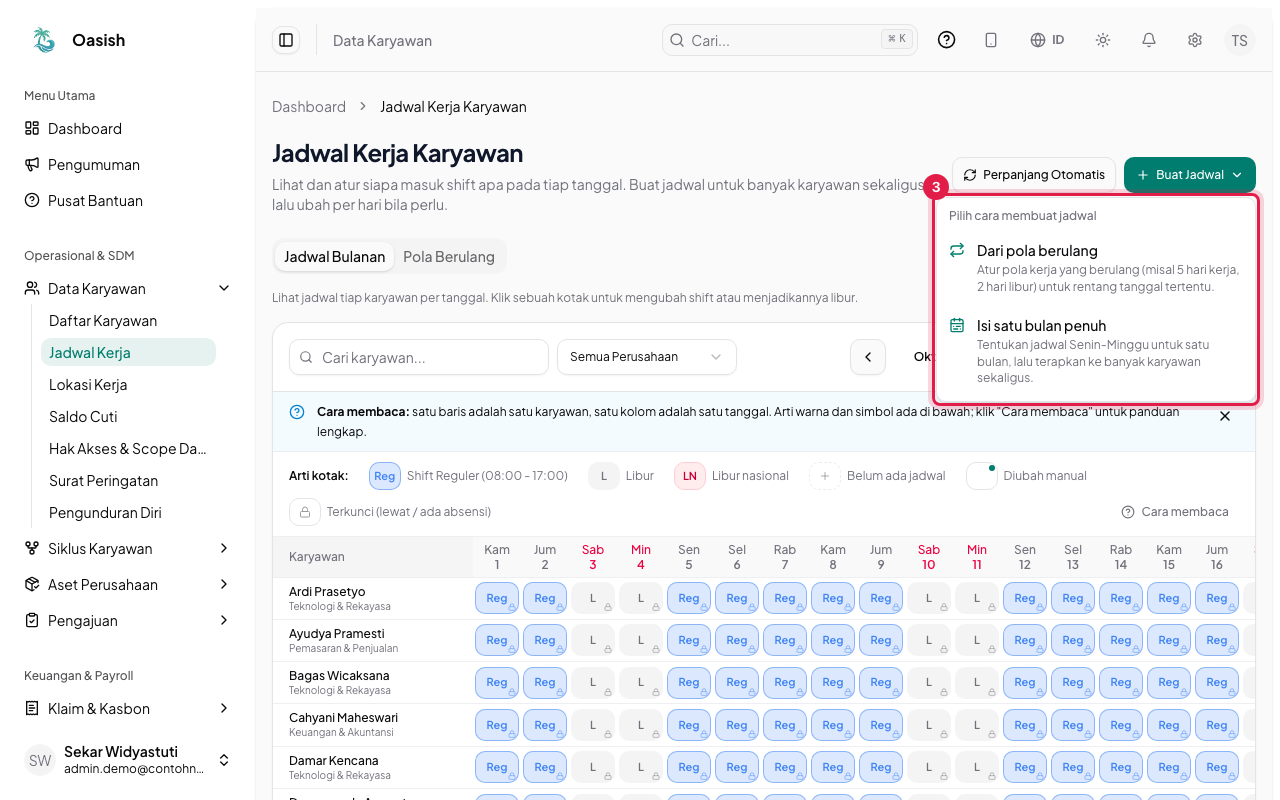Open notifications bell icon
This screenshot has width=1280, height=800.
1149,40
